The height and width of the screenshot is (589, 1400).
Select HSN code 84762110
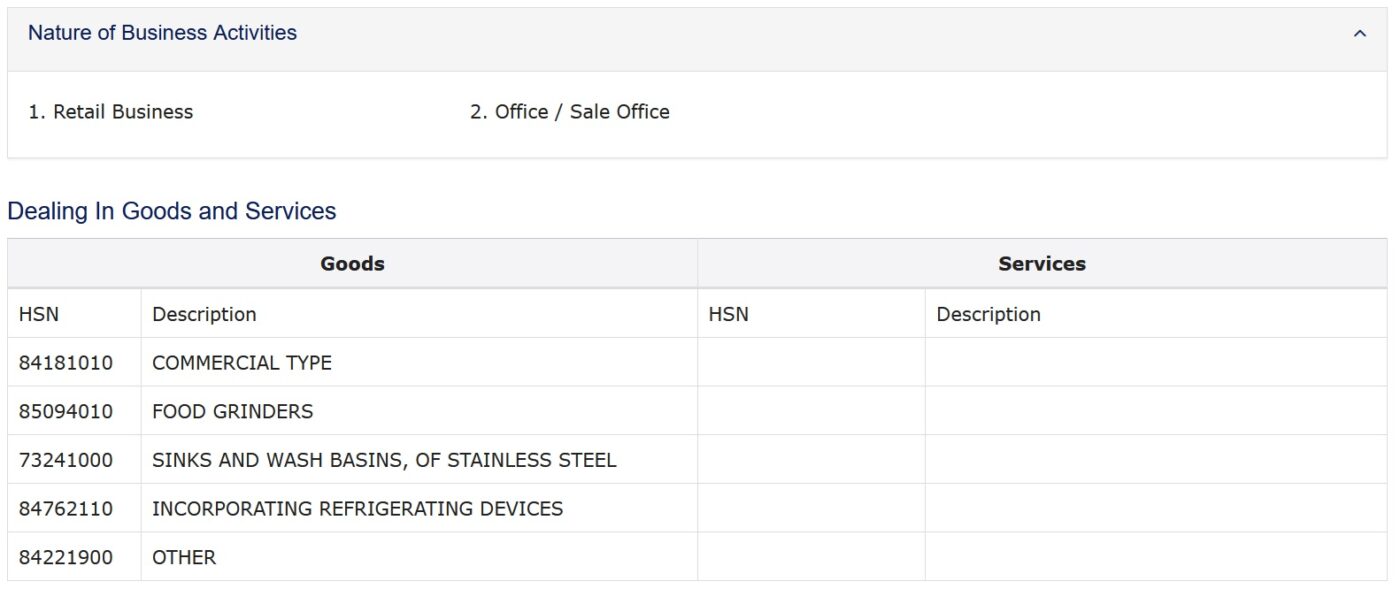tap(66, 509)
